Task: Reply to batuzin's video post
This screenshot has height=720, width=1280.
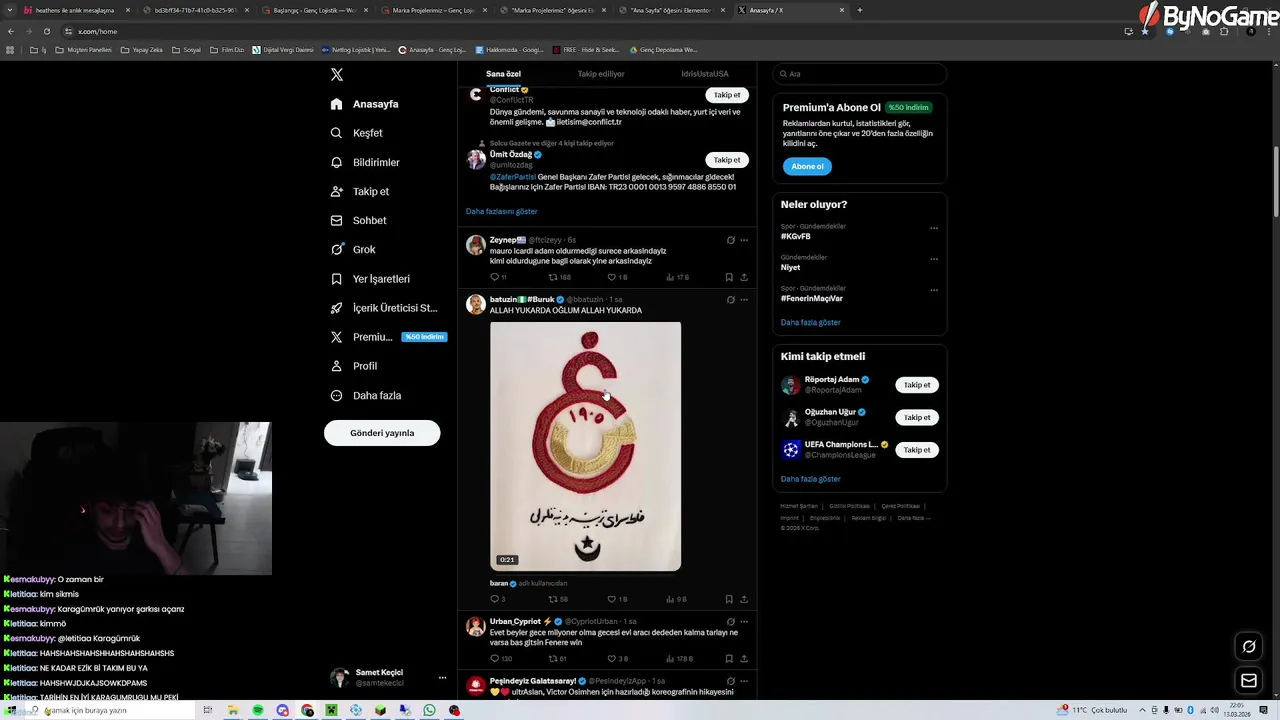Action: pos(497,599)
